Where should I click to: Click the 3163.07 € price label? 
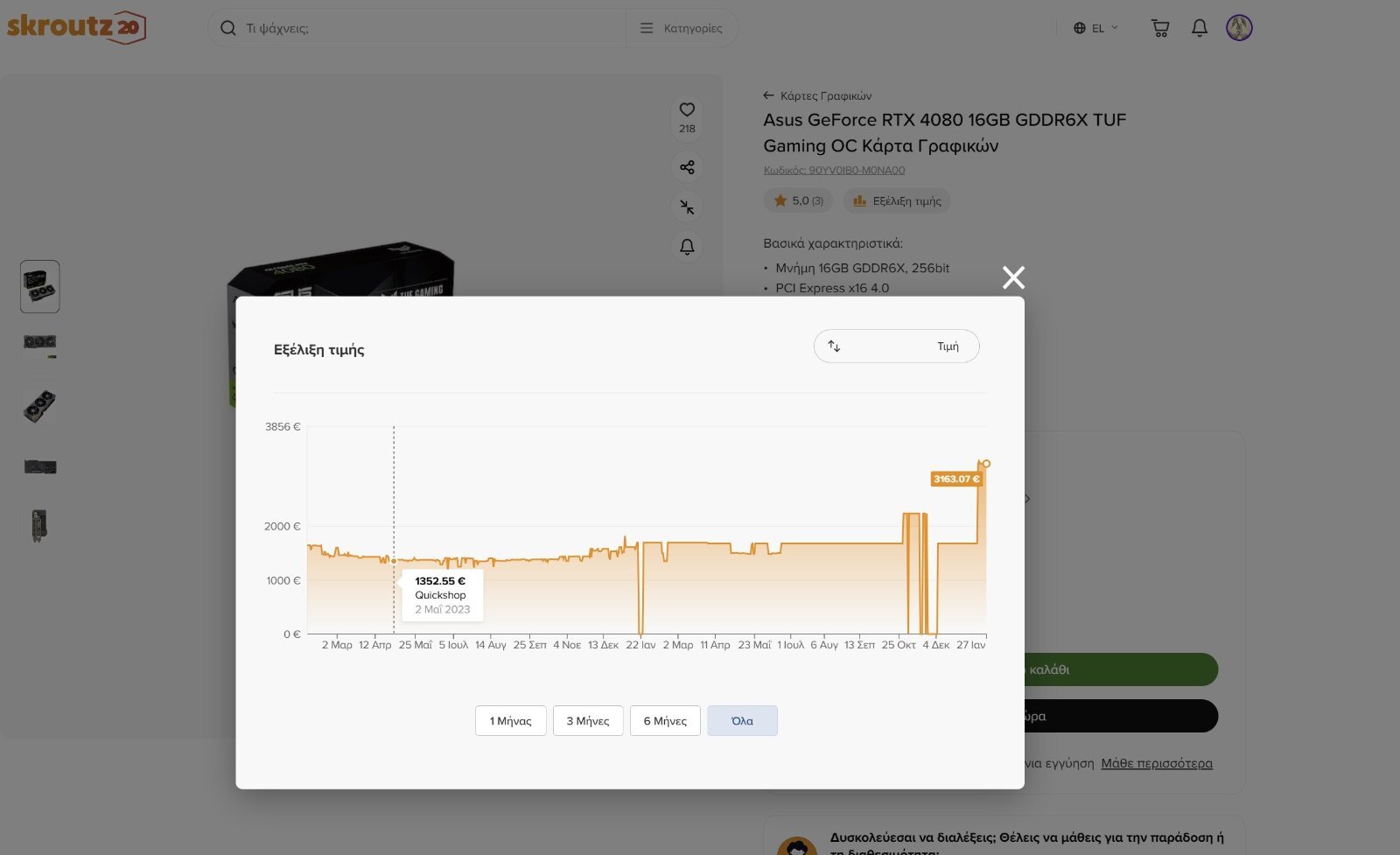pos(956,479)
